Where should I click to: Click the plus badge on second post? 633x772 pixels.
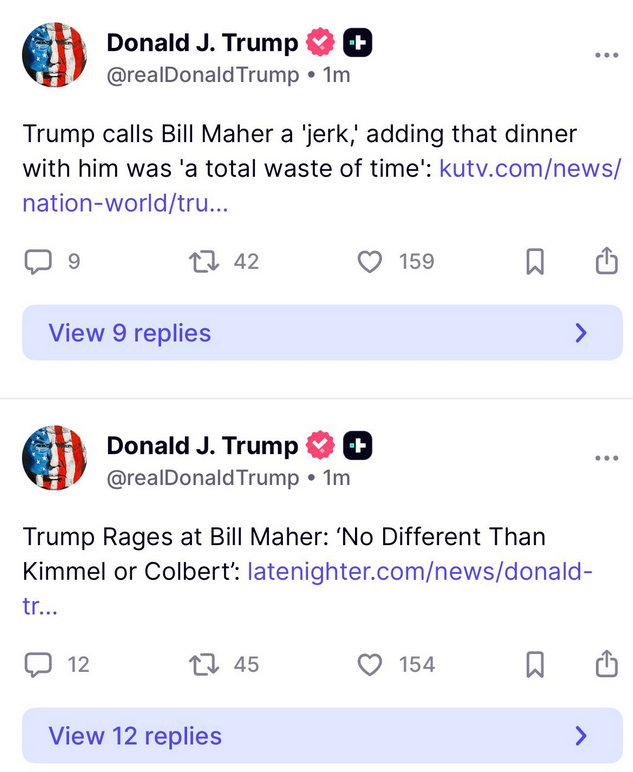pos(358,445)
